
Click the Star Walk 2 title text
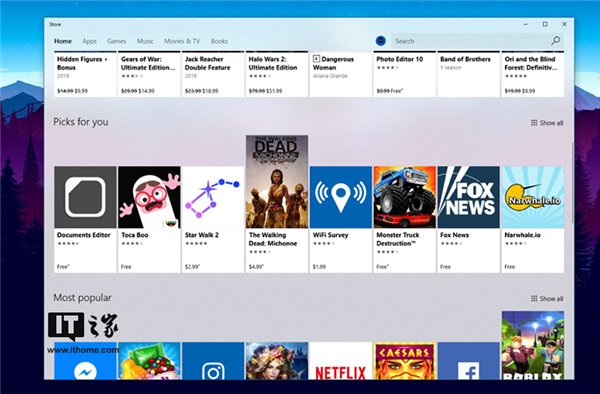[202, 235]
